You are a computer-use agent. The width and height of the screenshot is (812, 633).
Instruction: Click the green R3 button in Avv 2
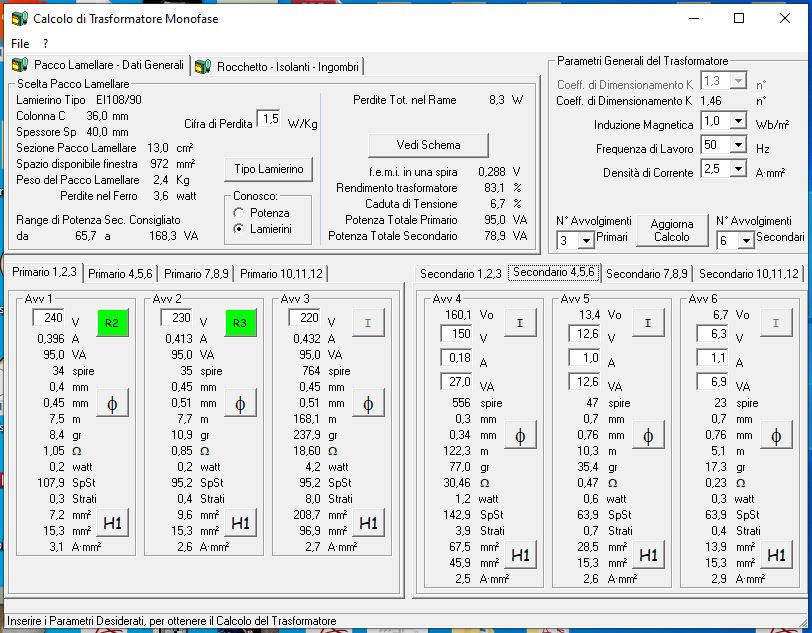click(x=240, y=323)
